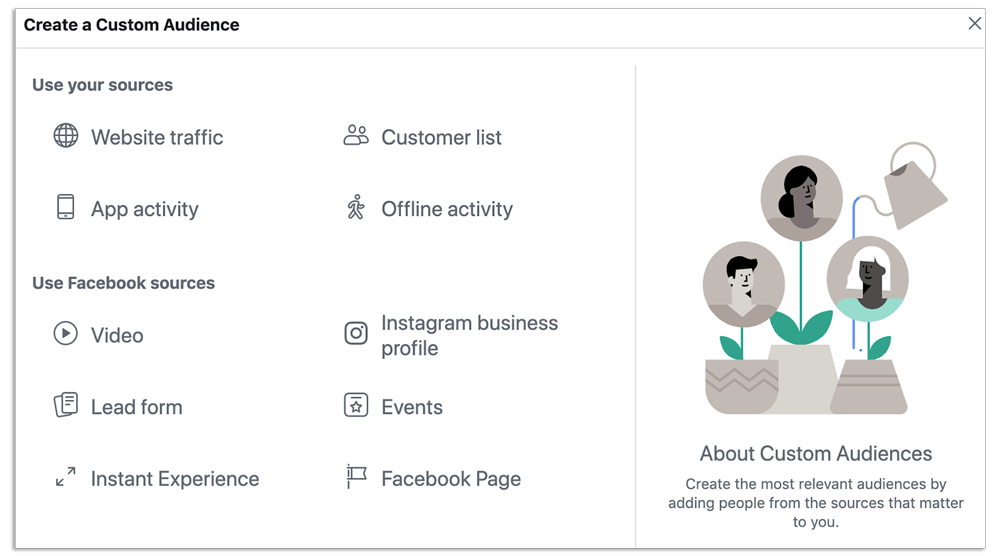Pick Instagram business profile source

pos(469,335)
